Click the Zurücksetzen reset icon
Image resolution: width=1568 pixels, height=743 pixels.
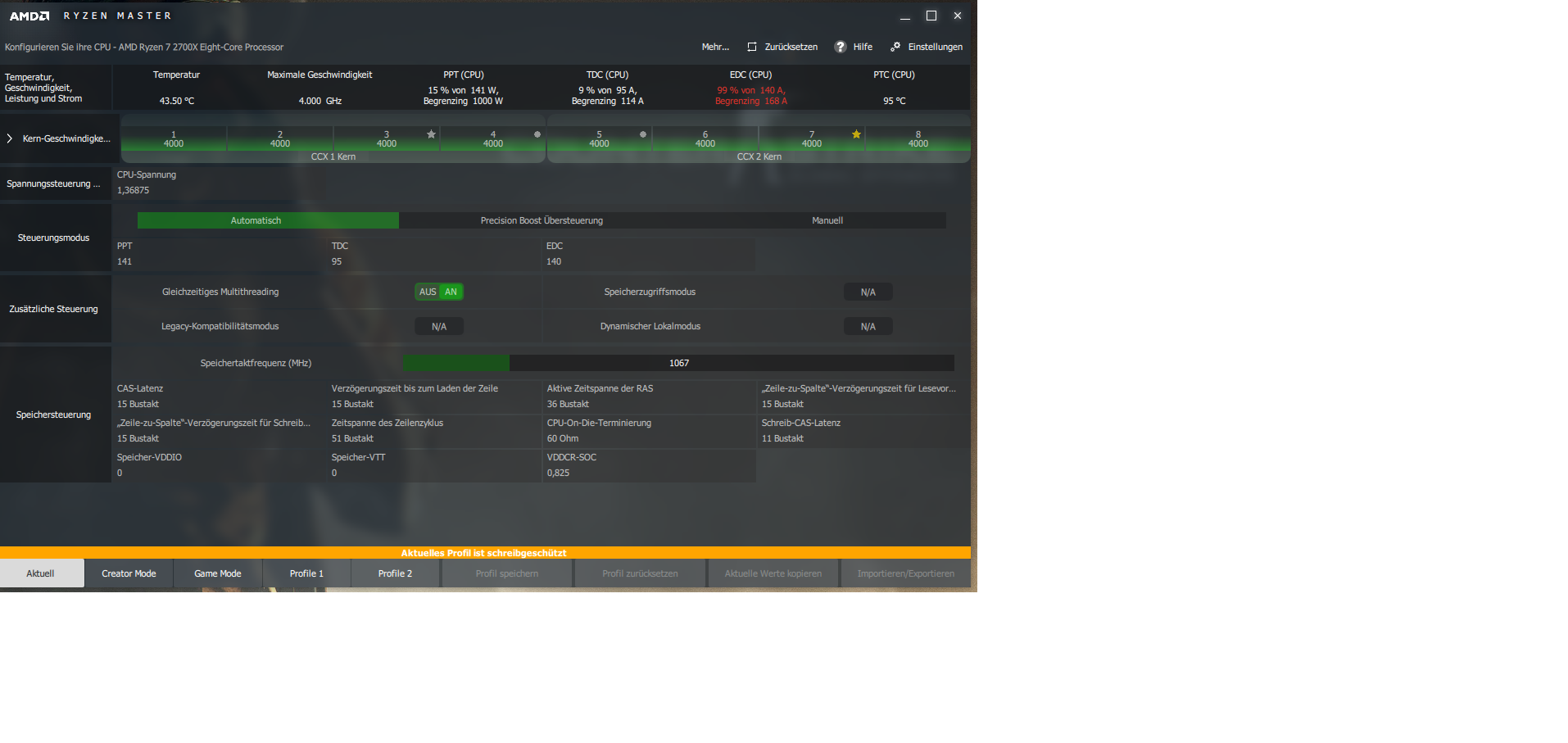pos(752,47)
